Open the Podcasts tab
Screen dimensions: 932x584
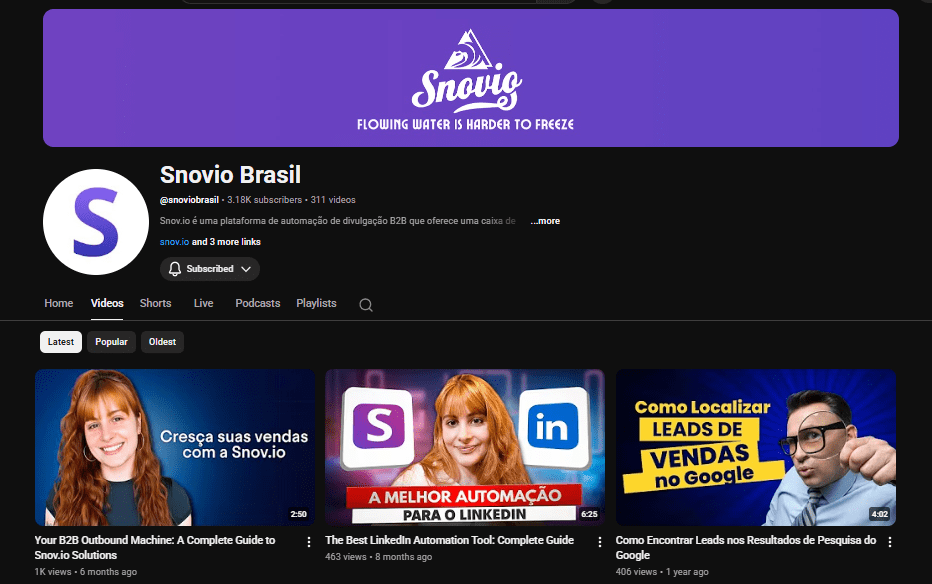pyautogui.click(x=257, y=303)
